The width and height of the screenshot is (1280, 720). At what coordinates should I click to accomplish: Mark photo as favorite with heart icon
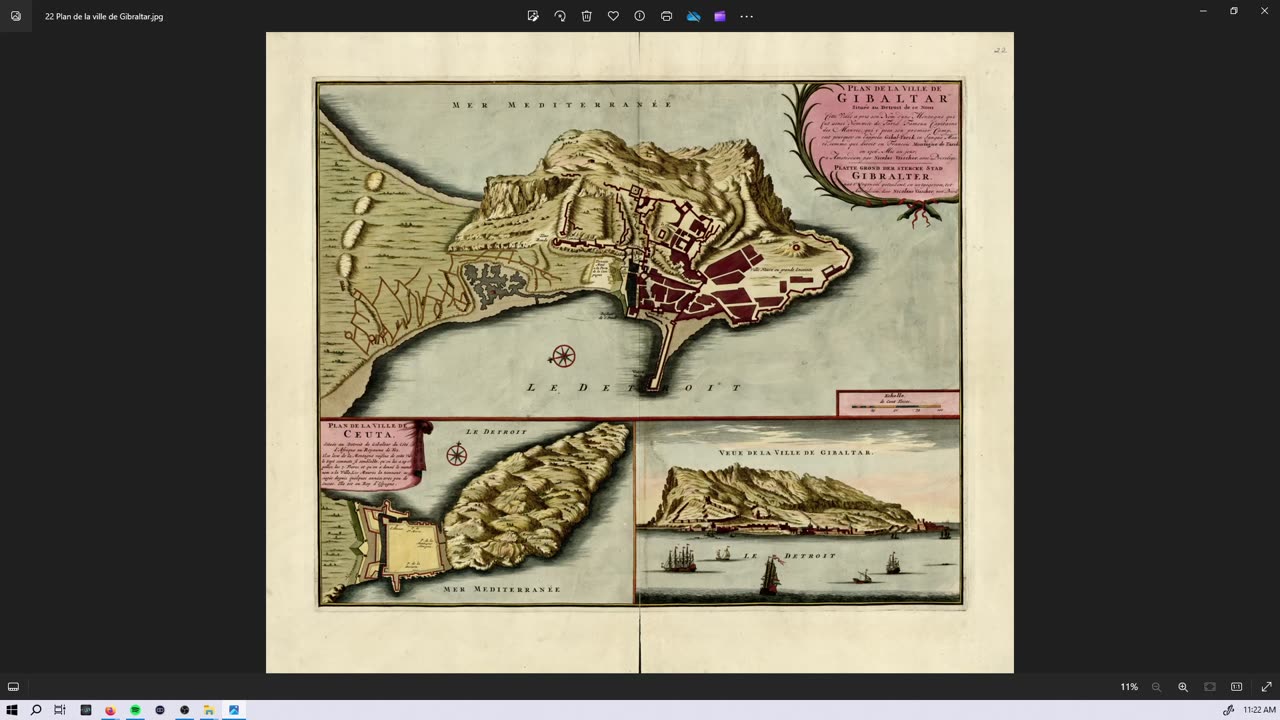pos(613,16)
